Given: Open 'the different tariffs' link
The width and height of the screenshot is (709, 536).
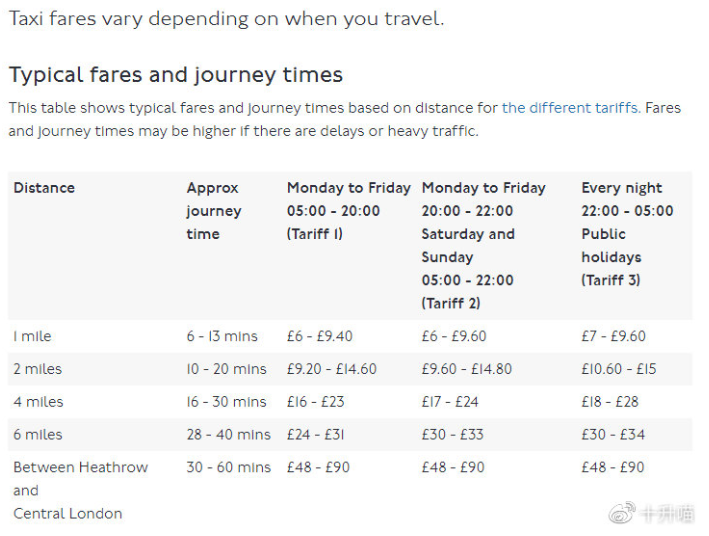Looking at the screenshot, I should [x=571, y=108].
